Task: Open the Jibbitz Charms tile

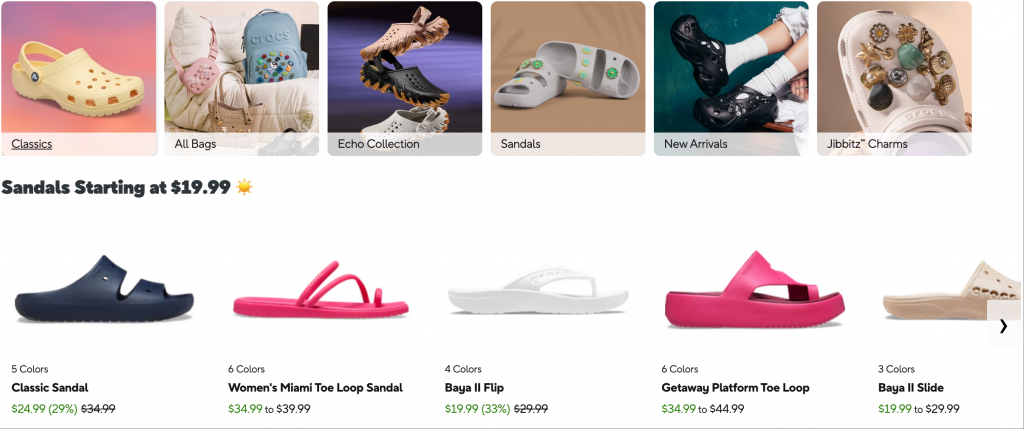Action: coord(894,78)
